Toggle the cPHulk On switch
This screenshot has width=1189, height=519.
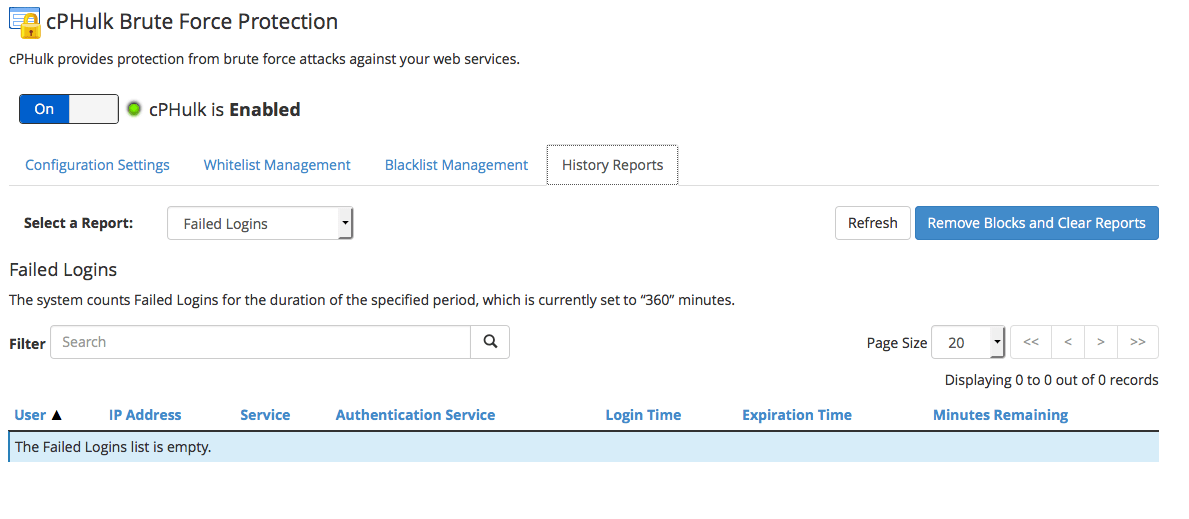[69, 109]
